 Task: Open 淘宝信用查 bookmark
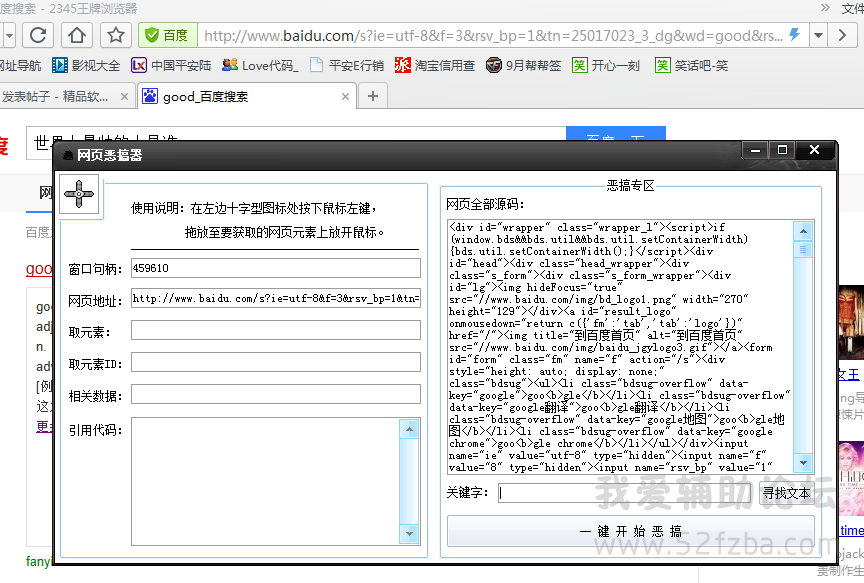point(435,66)
